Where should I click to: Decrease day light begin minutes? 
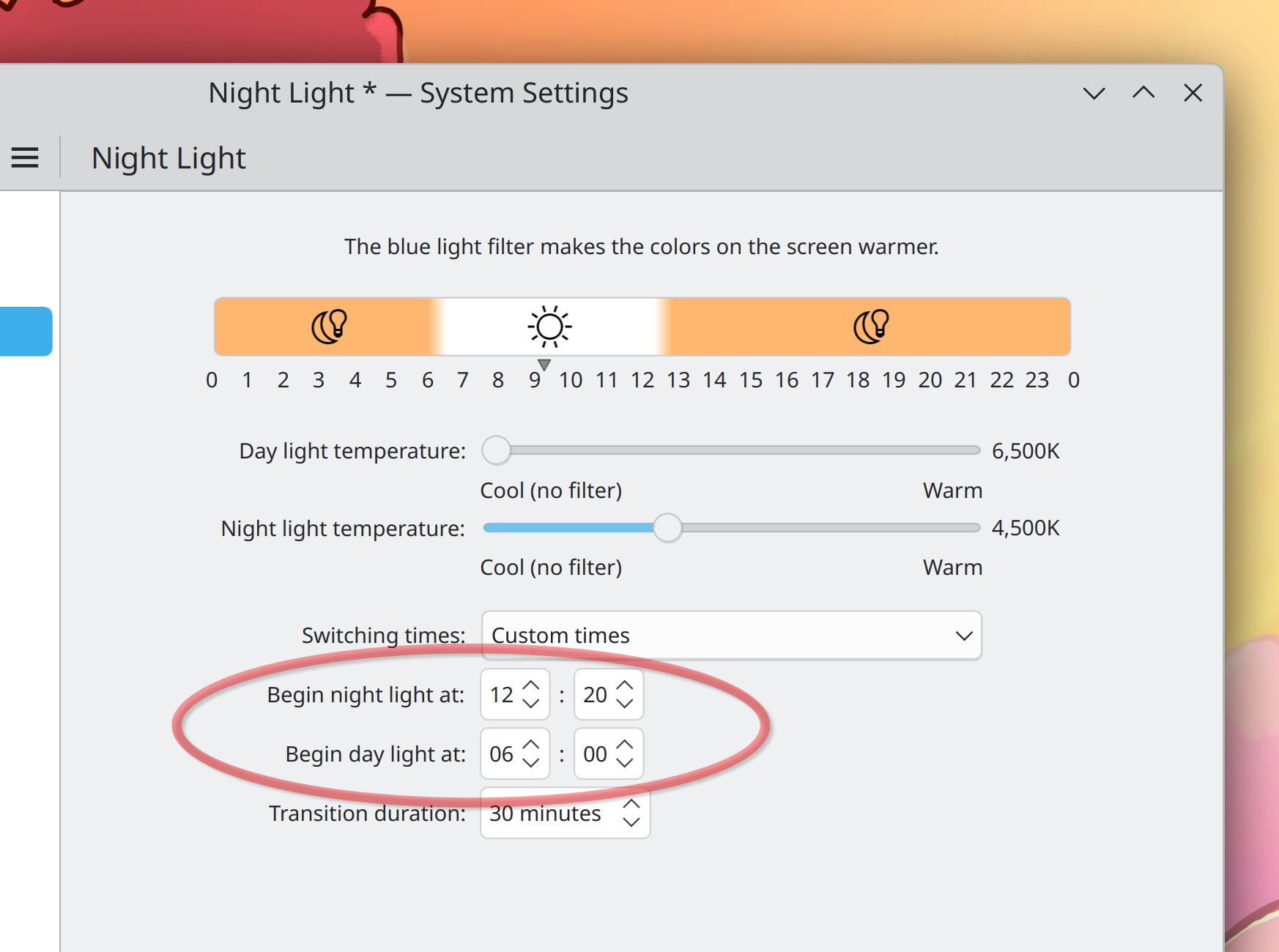625,762
